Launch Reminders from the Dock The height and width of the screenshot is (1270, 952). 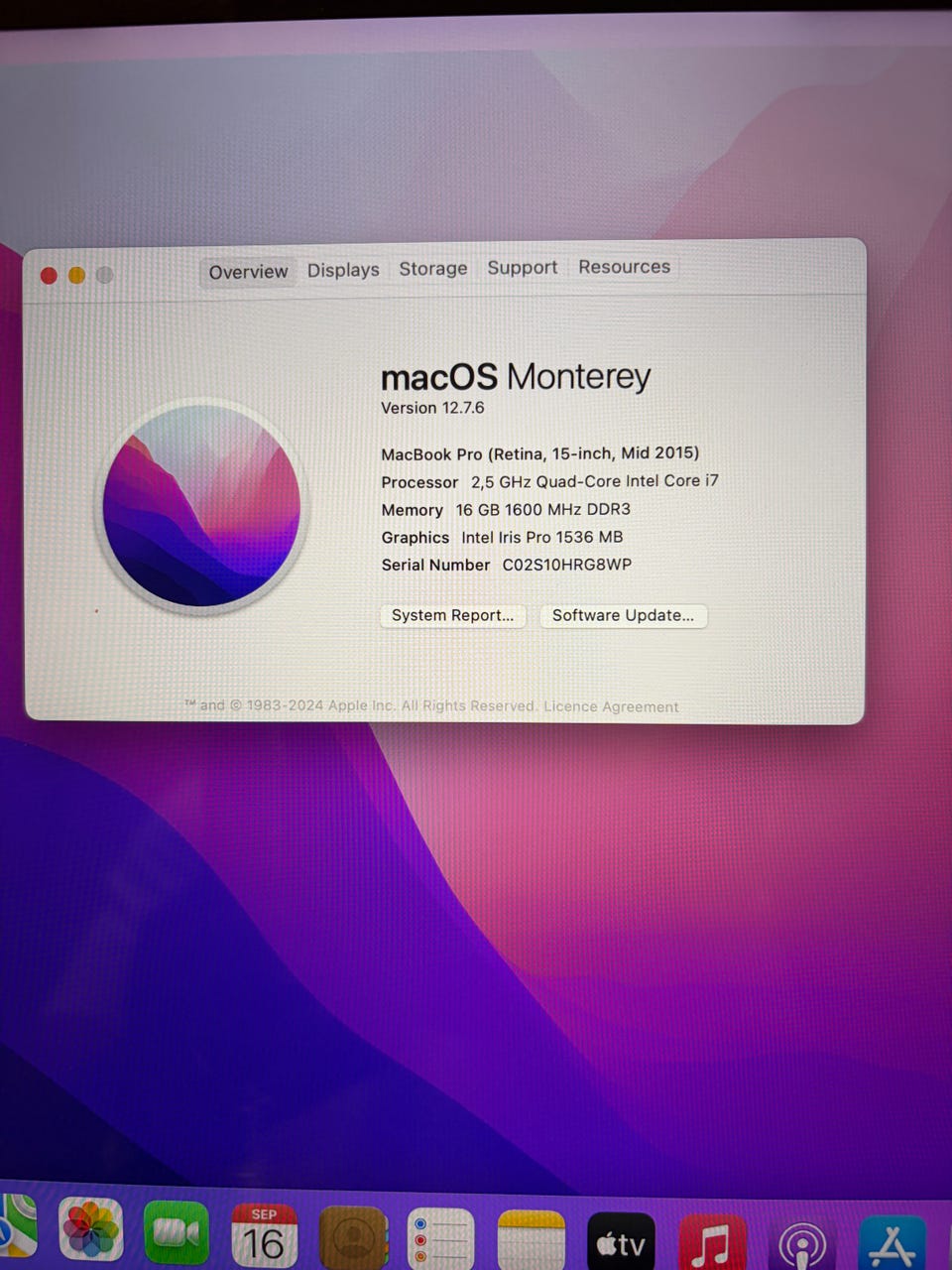440,1239
